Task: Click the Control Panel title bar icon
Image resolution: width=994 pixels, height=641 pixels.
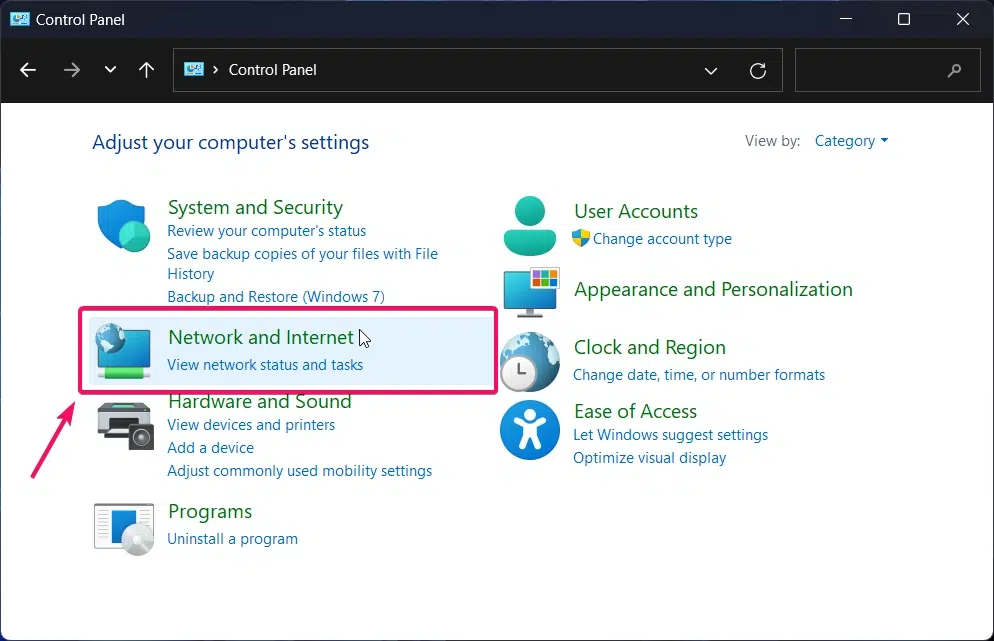Action: tap(20, 19)
